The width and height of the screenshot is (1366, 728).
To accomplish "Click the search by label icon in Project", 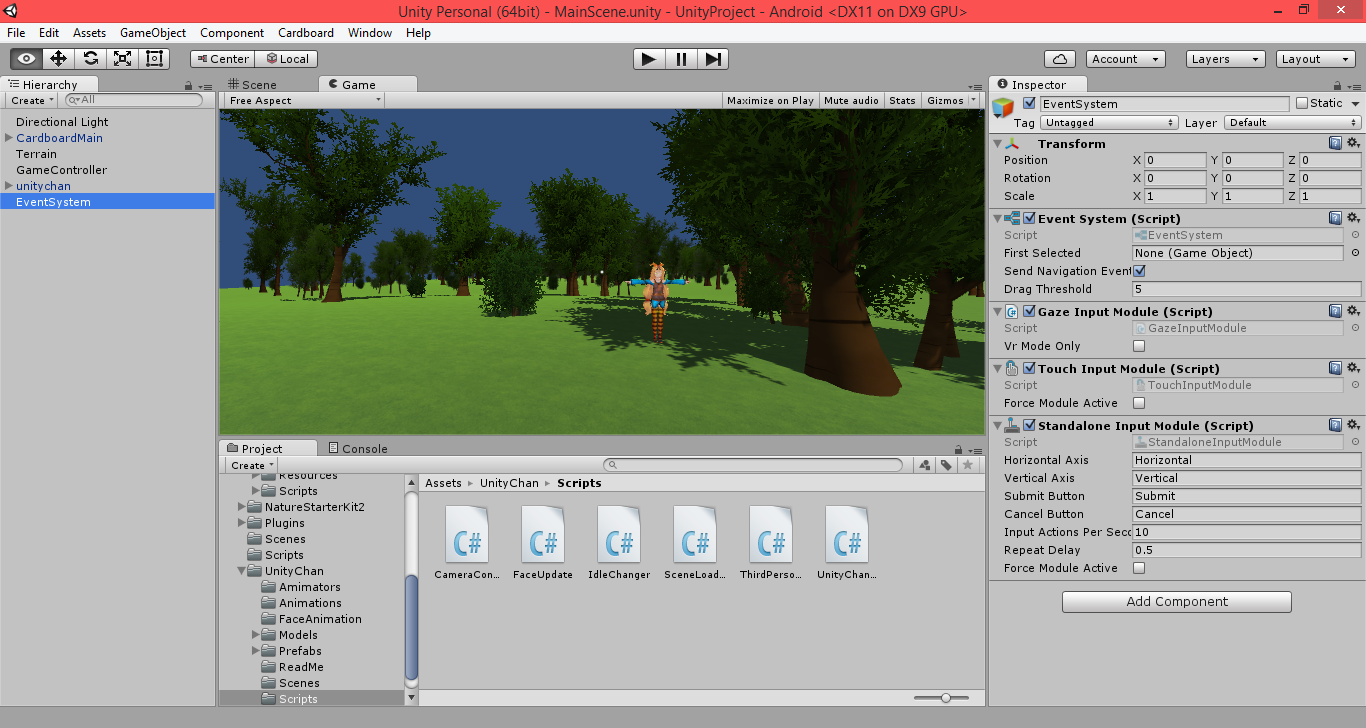I will (946, 465).
